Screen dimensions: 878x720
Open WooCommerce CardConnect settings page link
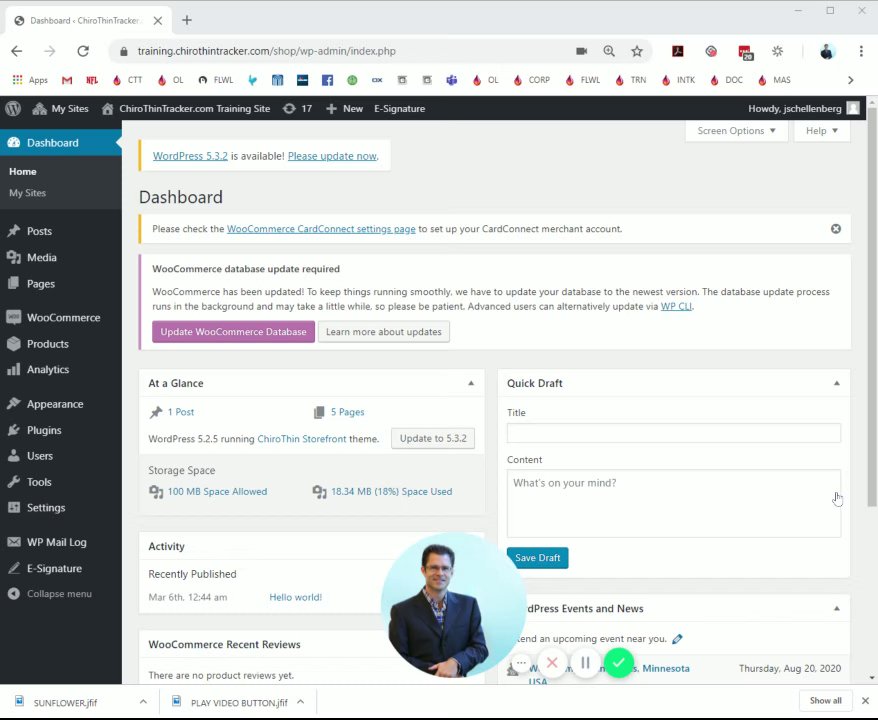tap(321, 229)
